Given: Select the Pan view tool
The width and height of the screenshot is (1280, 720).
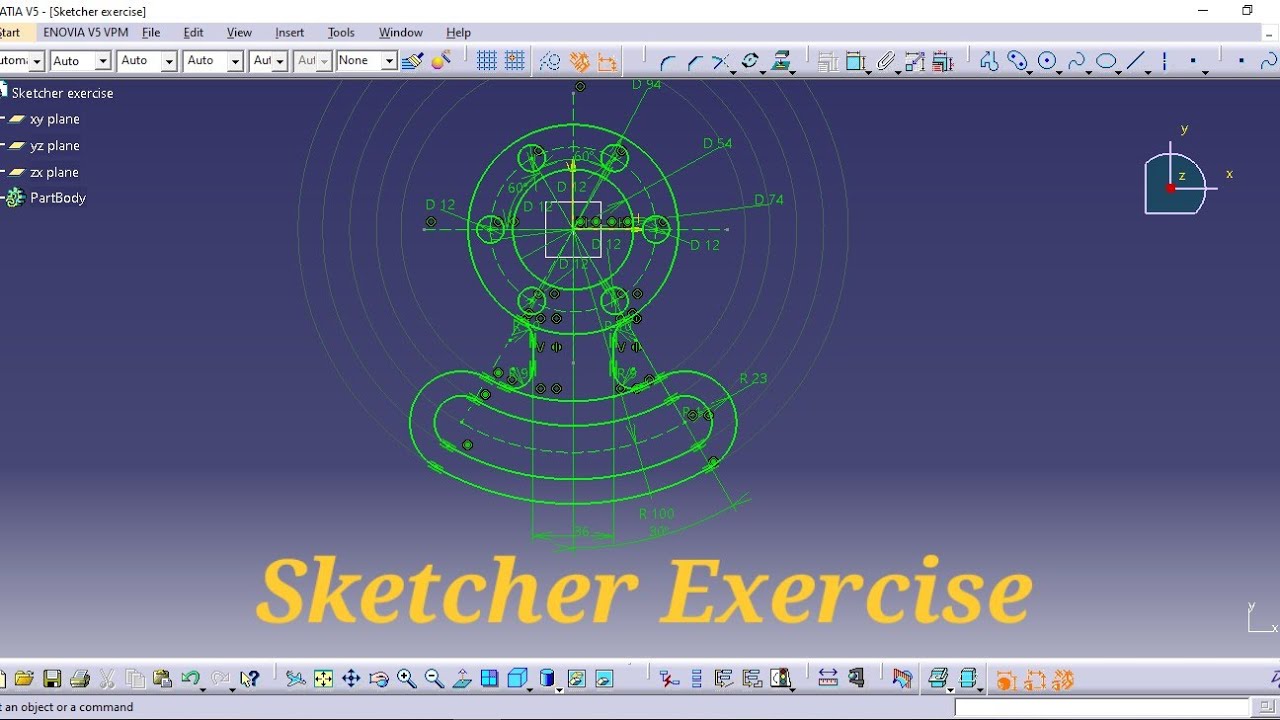Looking at the screenshot, I should coord(351,679).
